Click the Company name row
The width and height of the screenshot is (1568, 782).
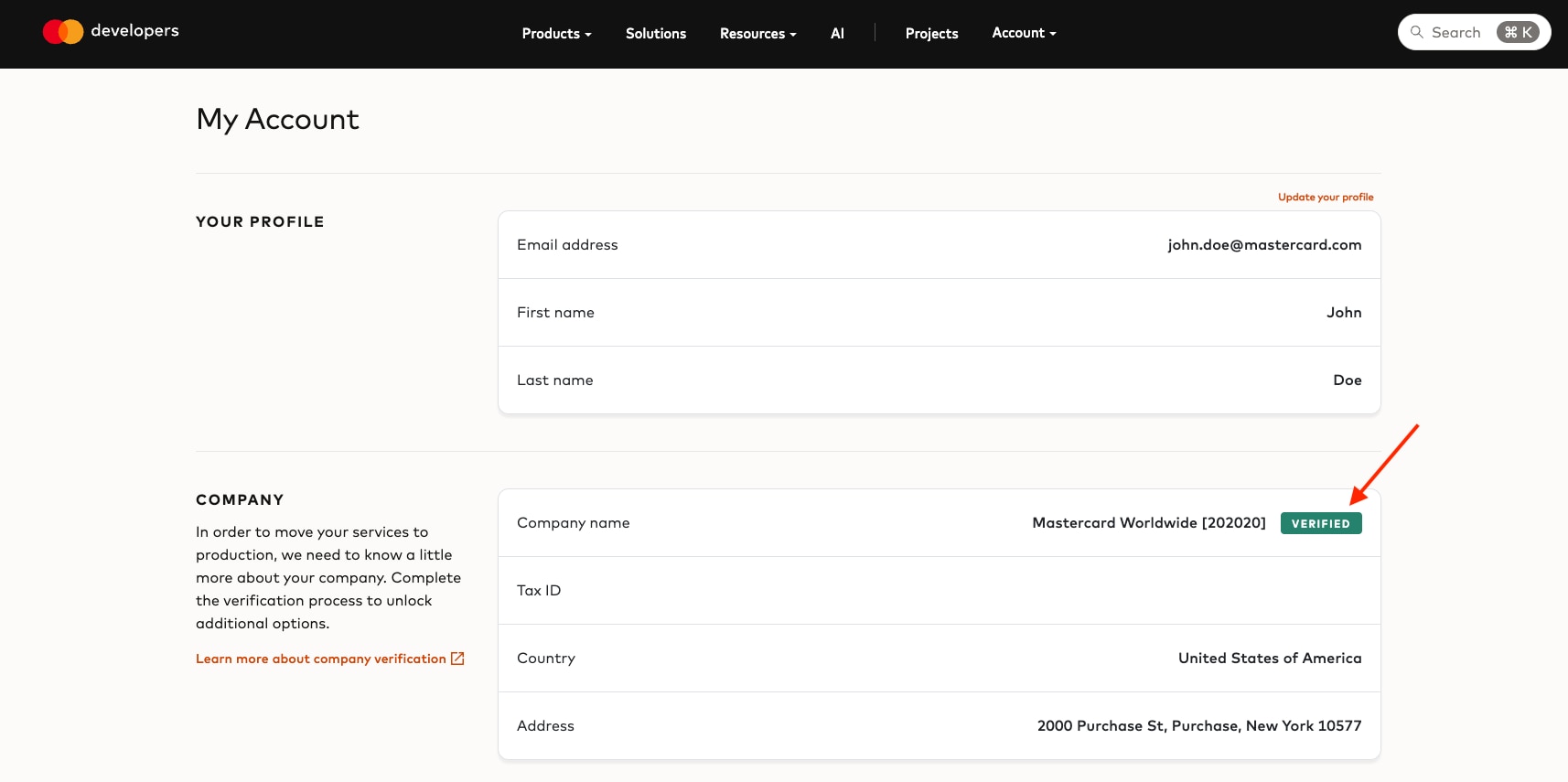[940, 523]
